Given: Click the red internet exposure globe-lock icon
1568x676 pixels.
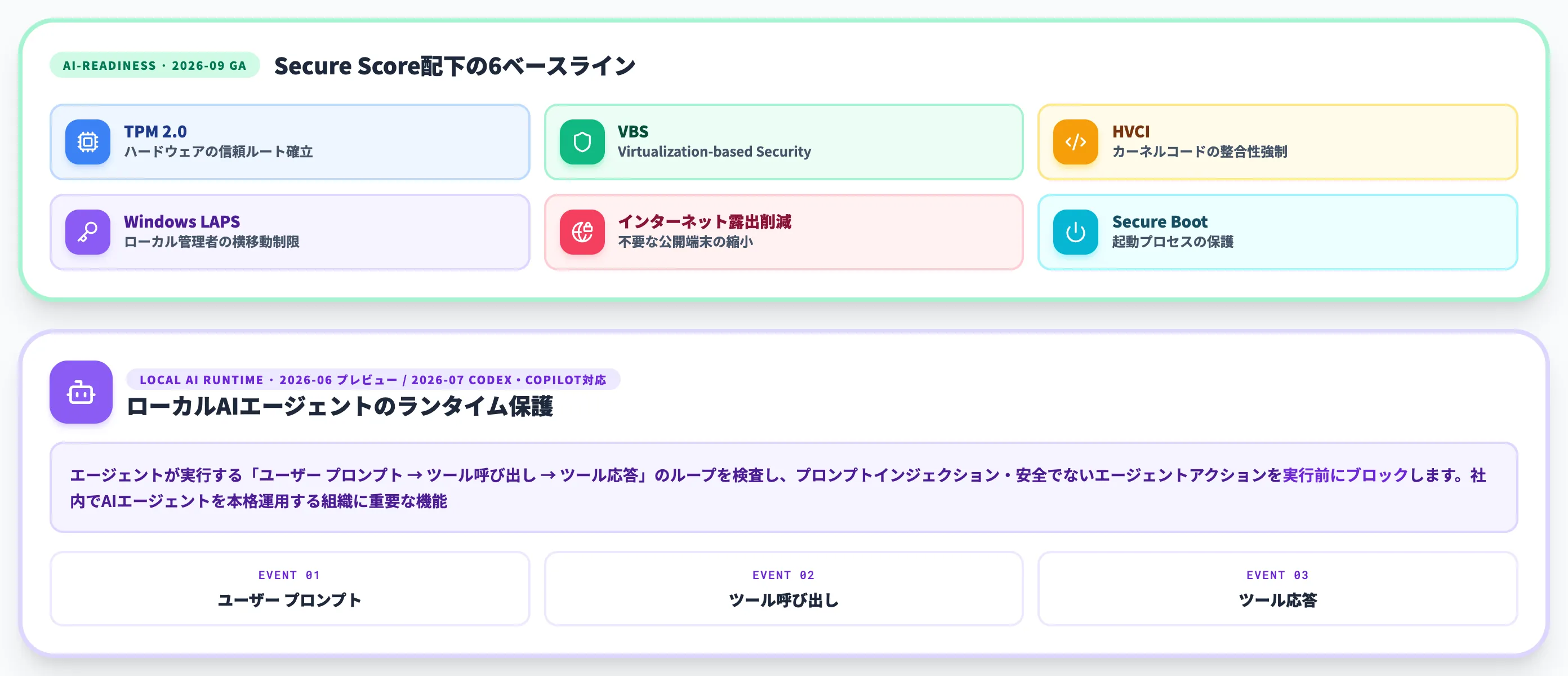Looking at the screenshot, I should (x=582, y=232).
